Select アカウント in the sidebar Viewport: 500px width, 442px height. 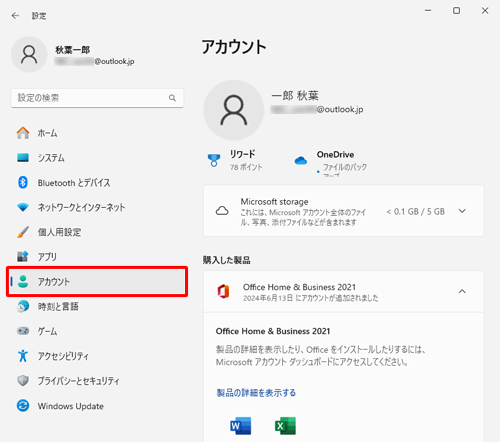click(x=97, y=282)
